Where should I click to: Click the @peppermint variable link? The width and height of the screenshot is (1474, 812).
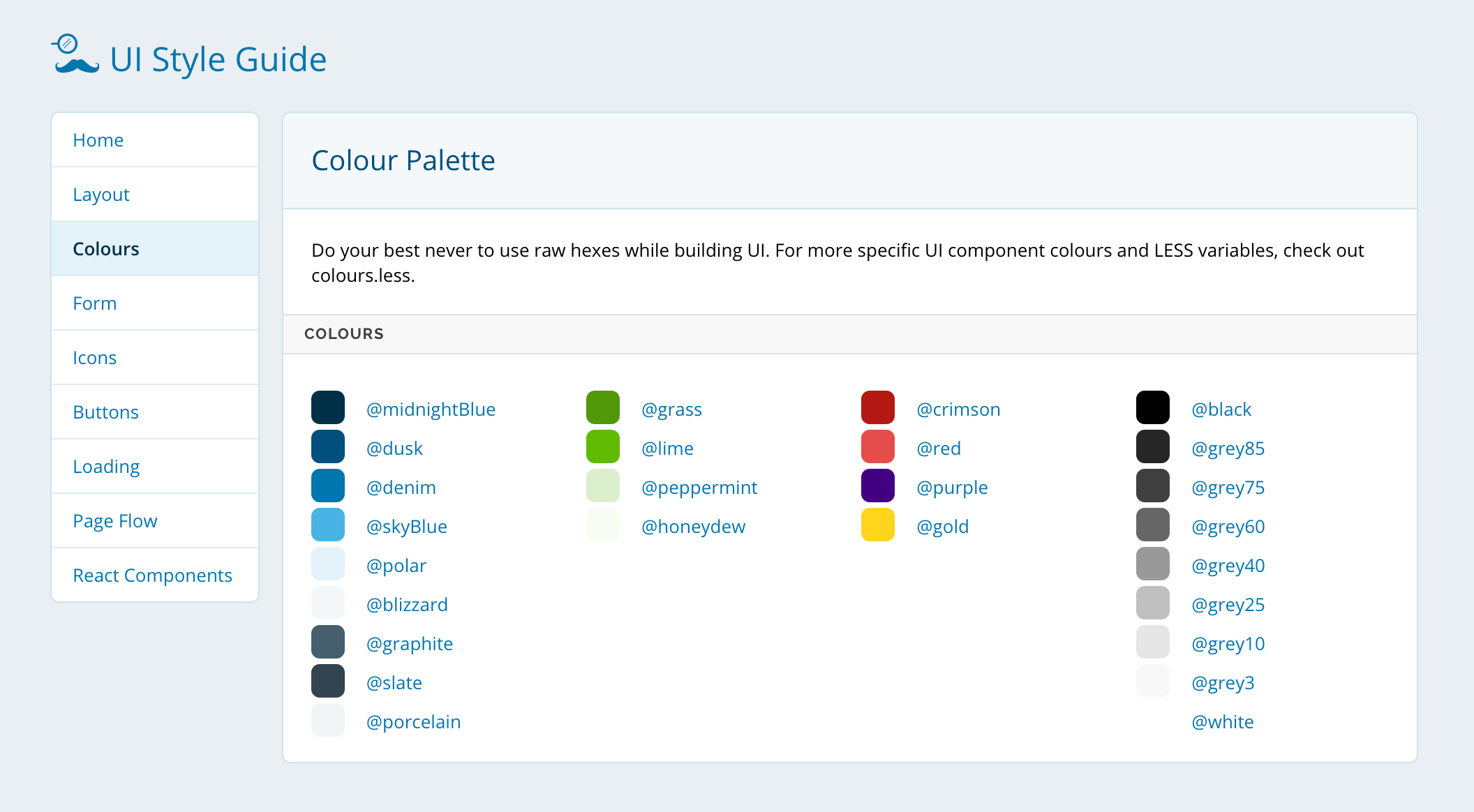tap(700, 487)
